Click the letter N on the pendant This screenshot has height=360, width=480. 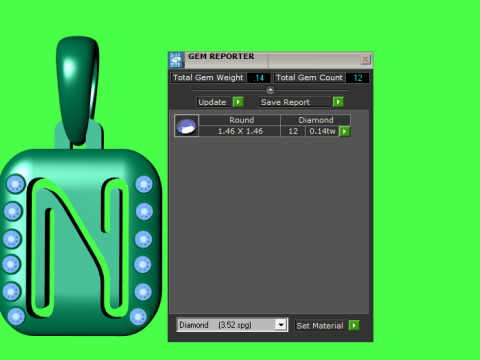[79, 248]
